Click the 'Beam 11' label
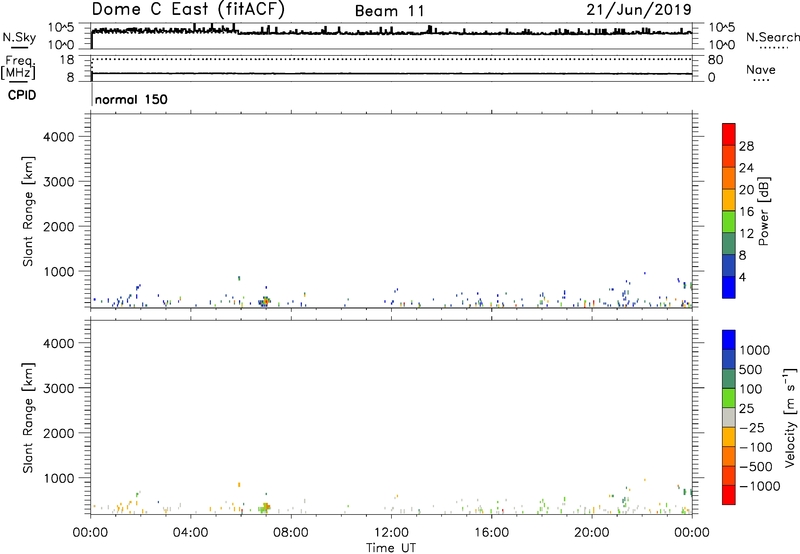 [389, 11]
